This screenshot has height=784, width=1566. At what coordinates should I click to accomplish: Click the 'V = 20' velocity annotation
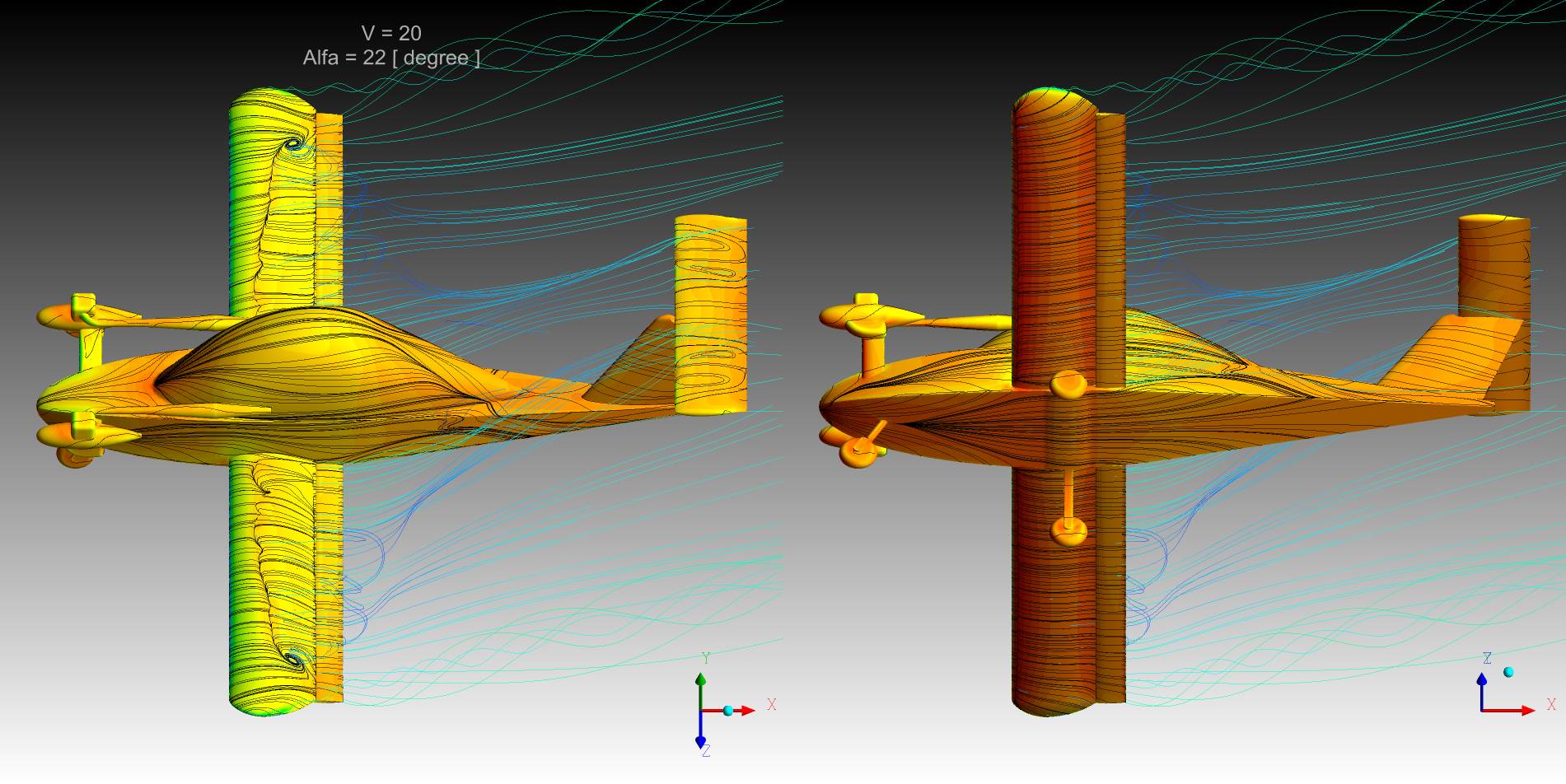391,33
